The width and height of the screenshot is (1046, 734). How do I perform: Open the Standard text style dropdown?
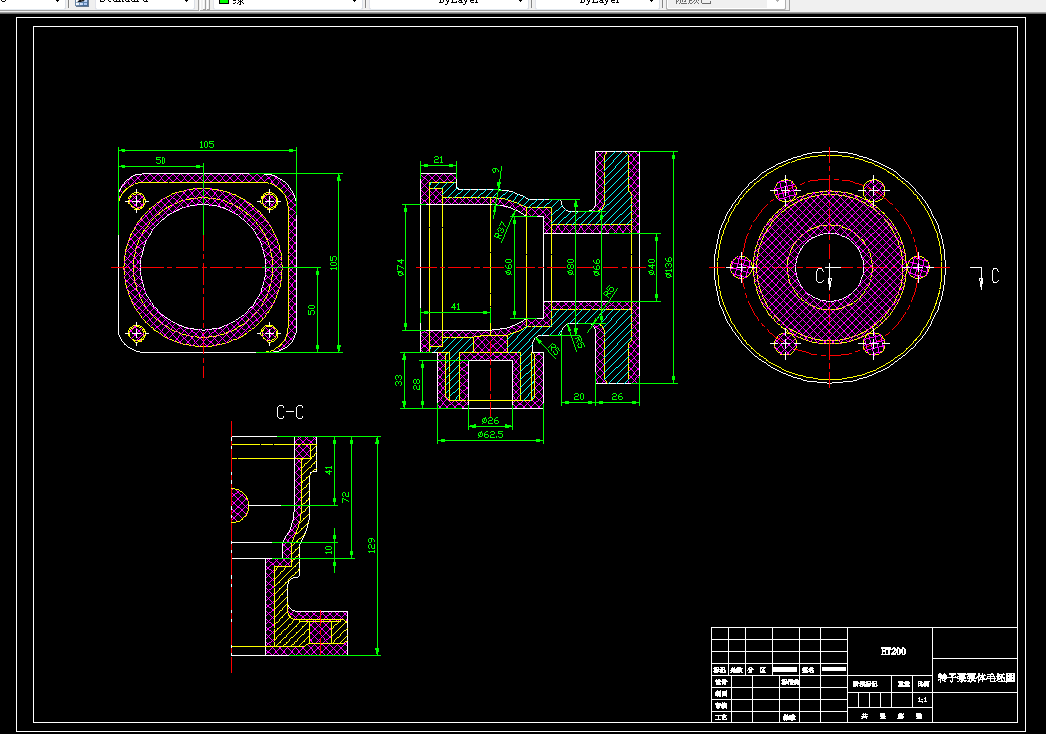pyautogui.click(x=143, y=3)
